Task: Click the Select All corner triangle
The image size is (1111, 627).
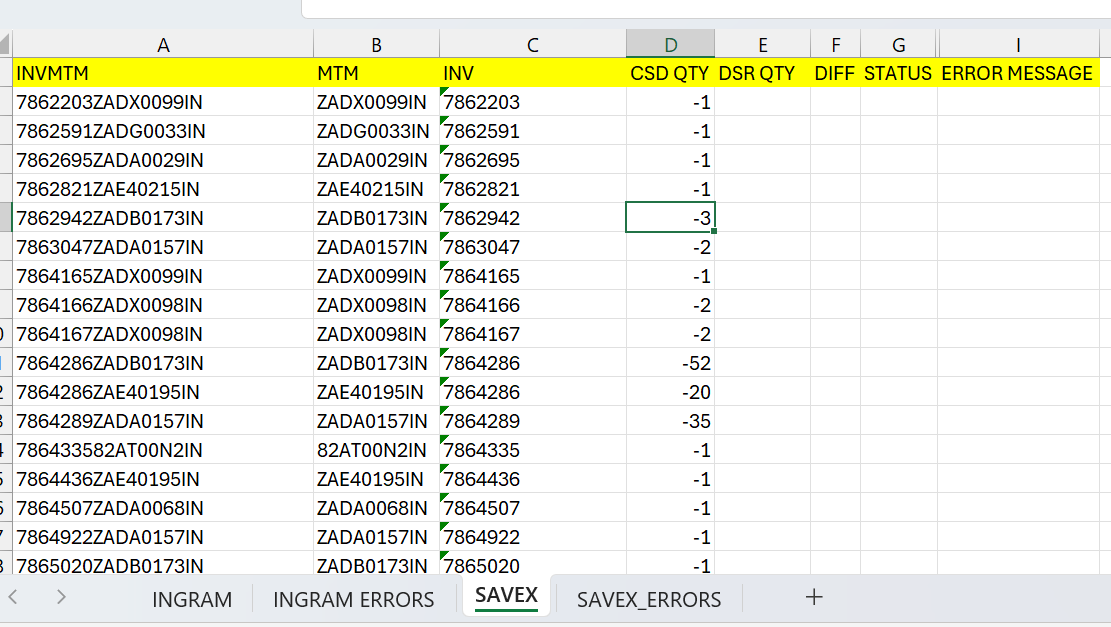Action: click(5, 45)
